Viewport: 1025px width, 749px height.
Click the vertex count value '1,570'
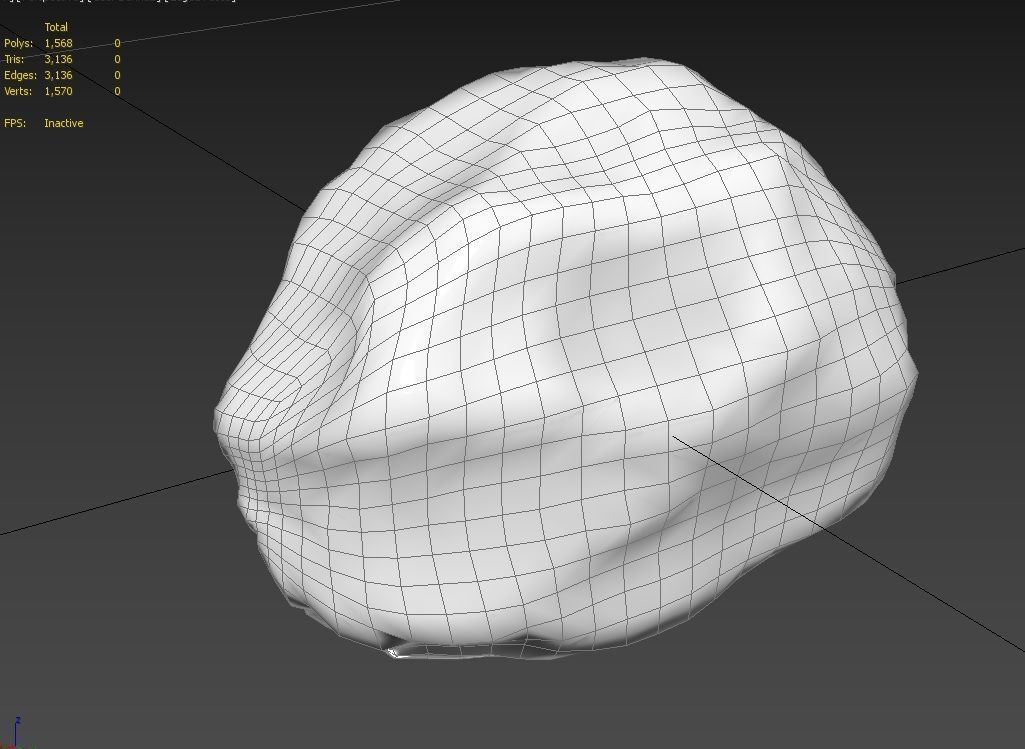pos(58,91)
